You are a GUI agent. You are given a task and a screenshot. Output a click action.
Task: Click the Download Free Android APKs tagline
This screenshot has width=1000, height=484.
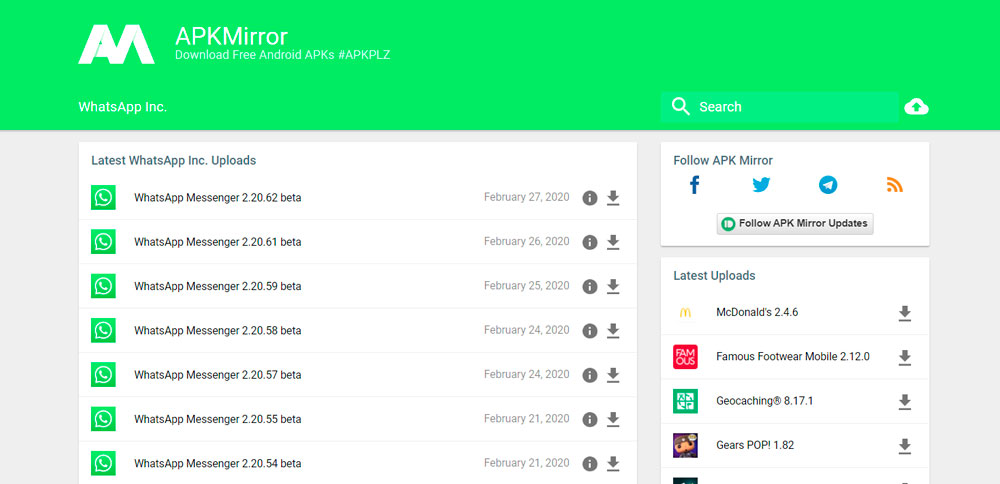tap(283, 55)
